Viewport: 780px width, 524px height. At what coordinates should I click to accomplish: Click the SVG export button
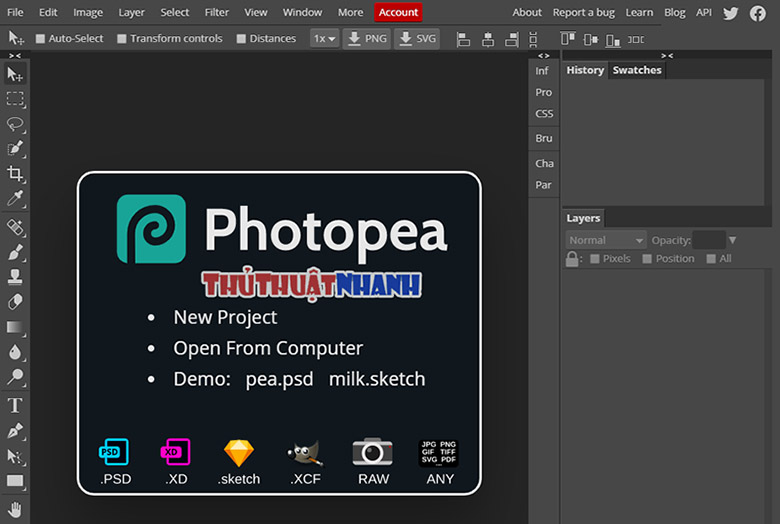pos(417,38)
